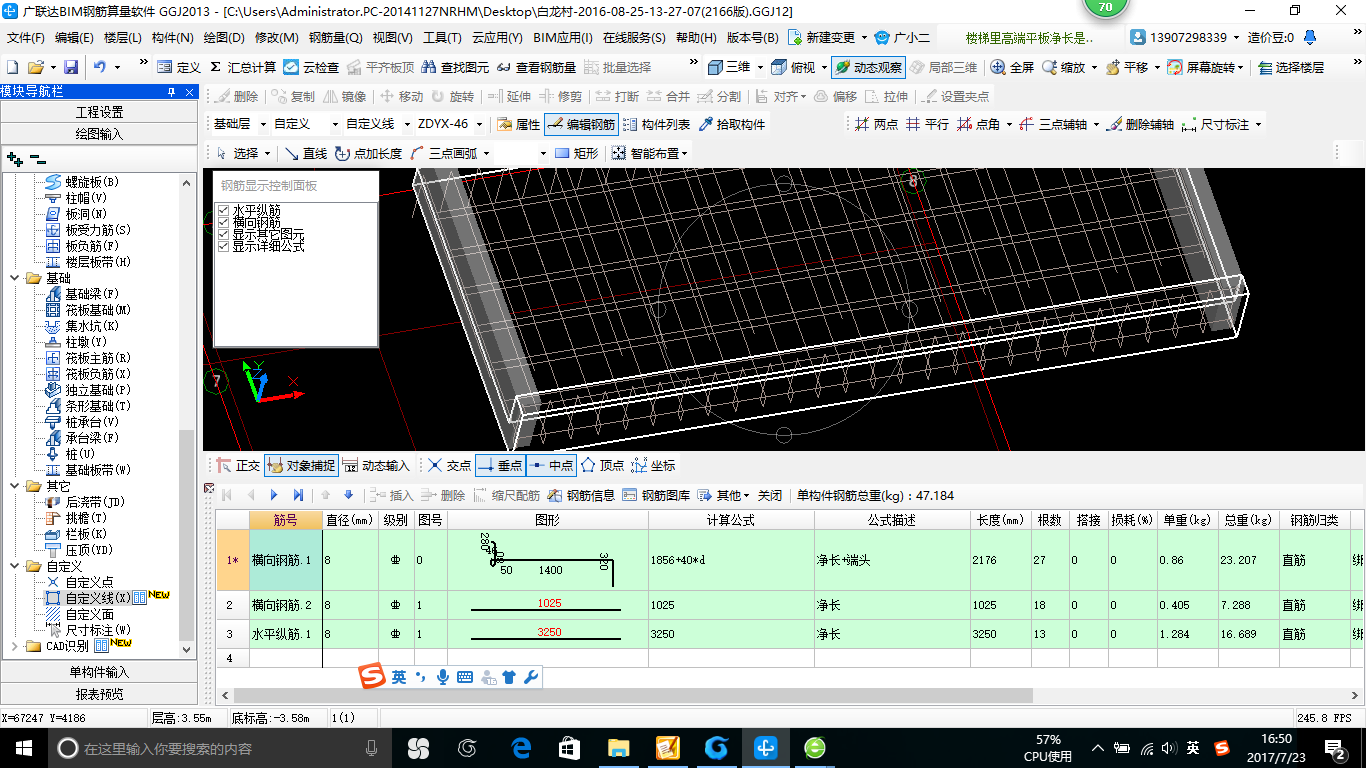Select the 直线 line drawing tool
The width and height of the screenshot is (1366, 768).
(306, 153)
